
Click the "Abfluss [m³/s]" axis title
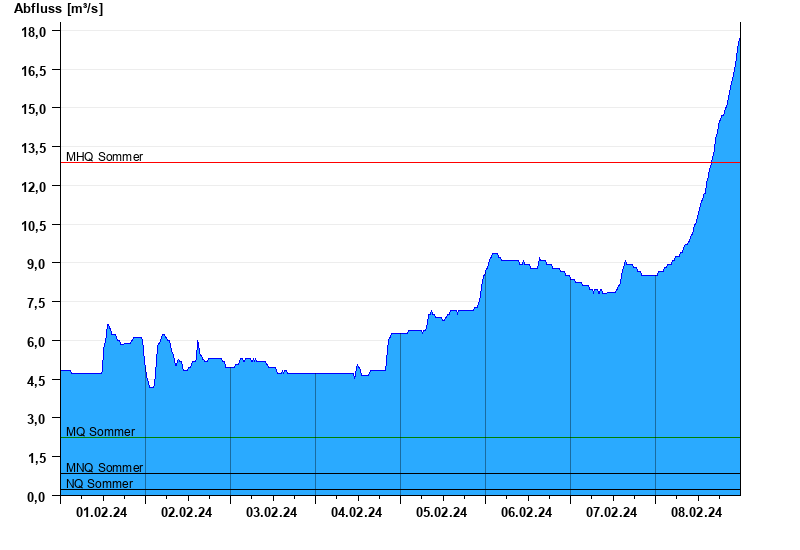click(x=58, y=9)
